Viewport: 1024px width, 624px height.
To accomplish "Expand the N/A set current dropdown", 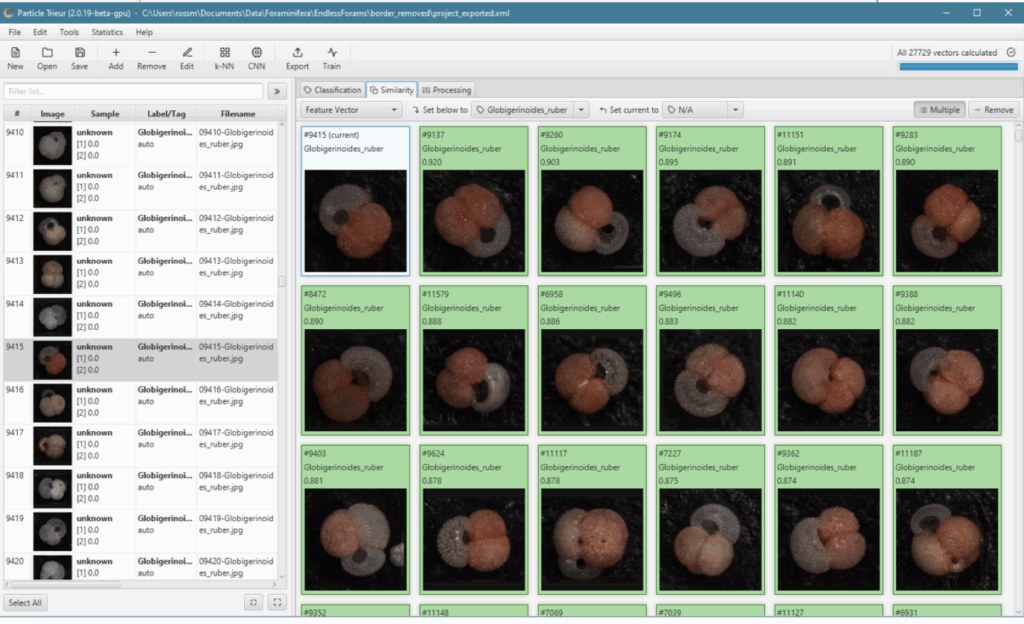I will [736, 110].
